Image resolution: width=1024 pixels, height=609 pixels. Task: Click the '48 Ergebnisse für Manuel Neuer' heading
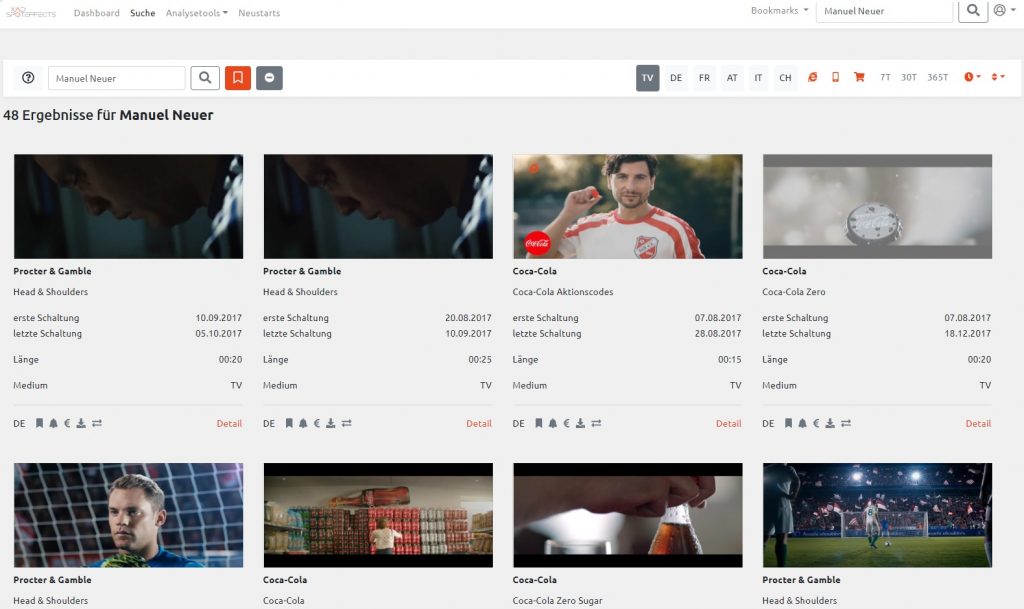(108, 116)
